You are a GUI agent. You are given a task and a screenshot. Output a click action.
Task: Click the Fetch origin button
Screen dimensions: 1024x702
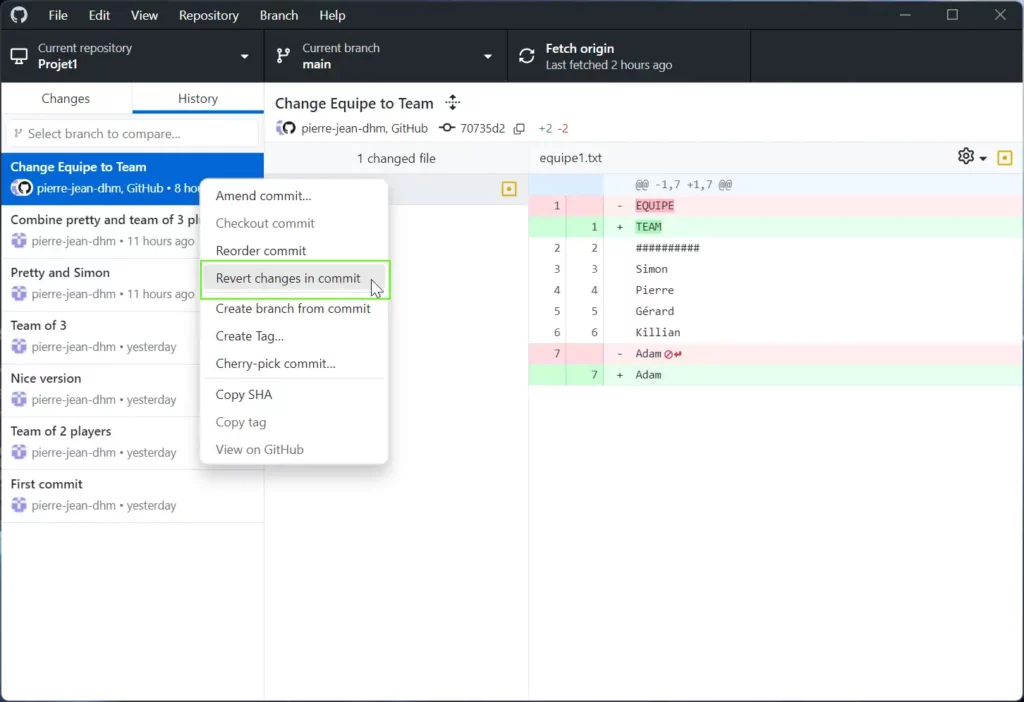(628, 56)
